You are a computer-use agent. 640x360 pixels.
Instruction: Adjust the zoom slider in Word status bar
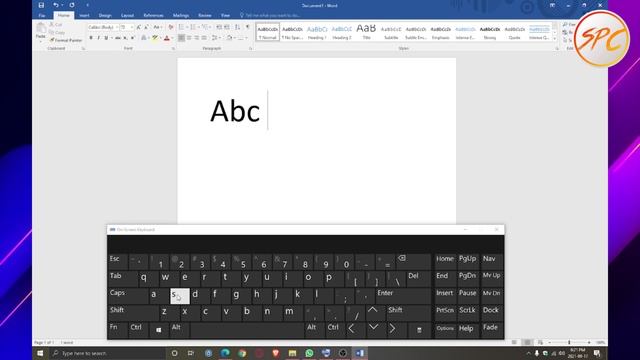tap(569, 343)
